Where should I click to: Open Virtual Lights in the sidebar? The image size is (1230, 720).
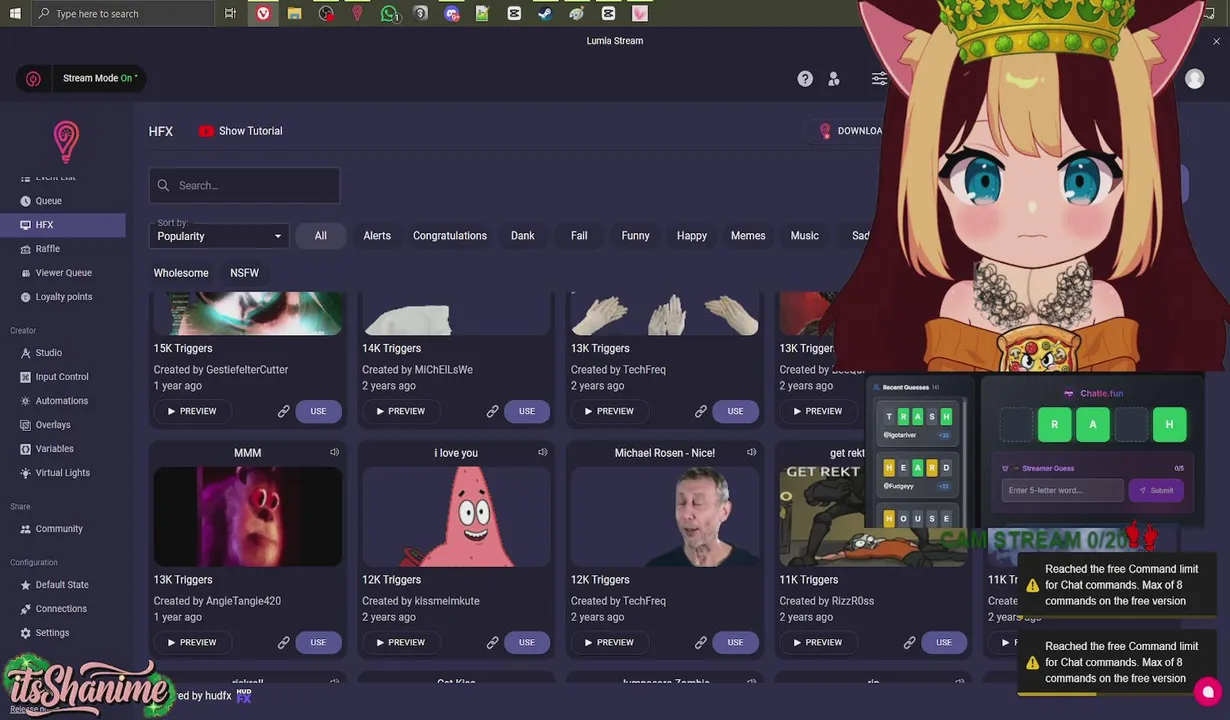tap(62, 473)
